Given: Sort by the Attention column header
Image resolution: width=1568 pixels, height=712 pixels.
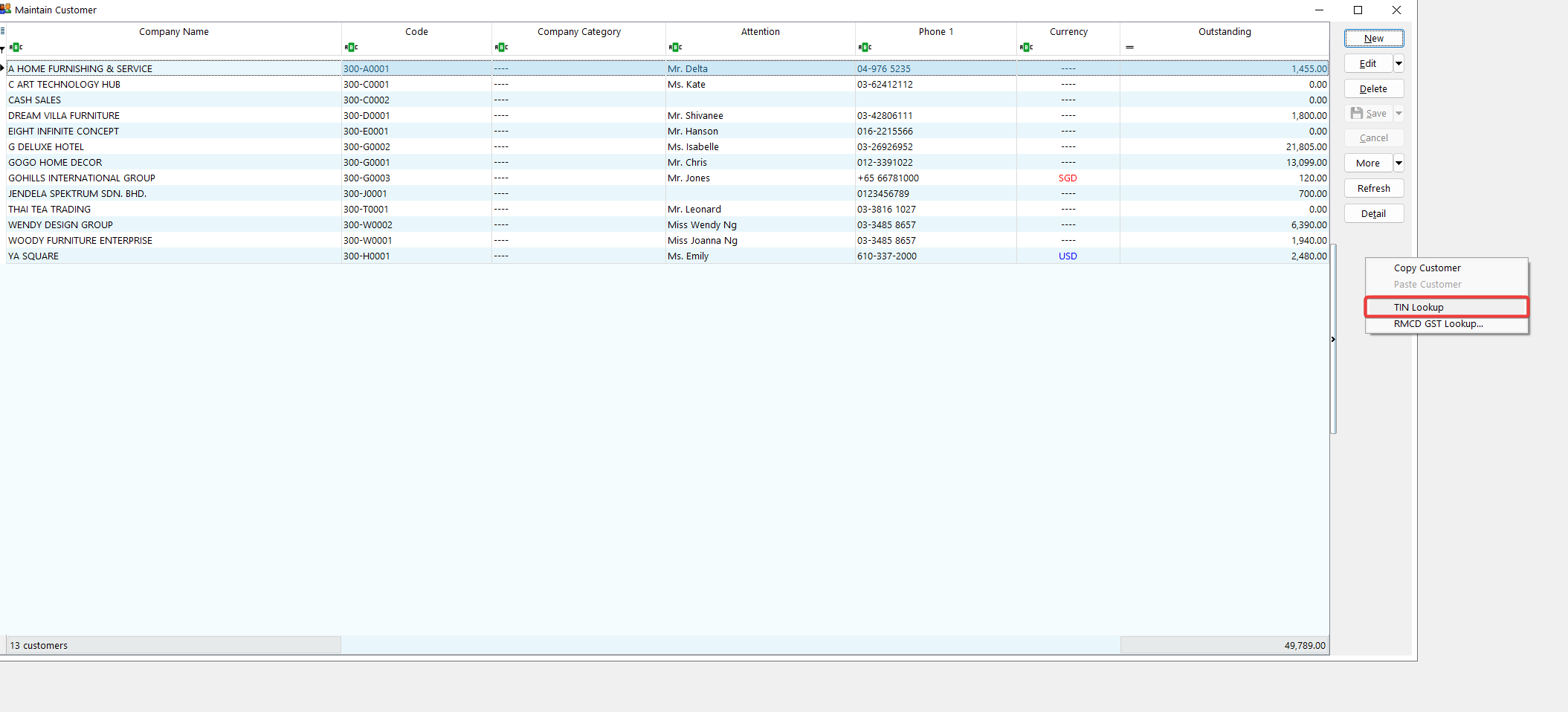Looking at the screenshot, I should (760, 31).
